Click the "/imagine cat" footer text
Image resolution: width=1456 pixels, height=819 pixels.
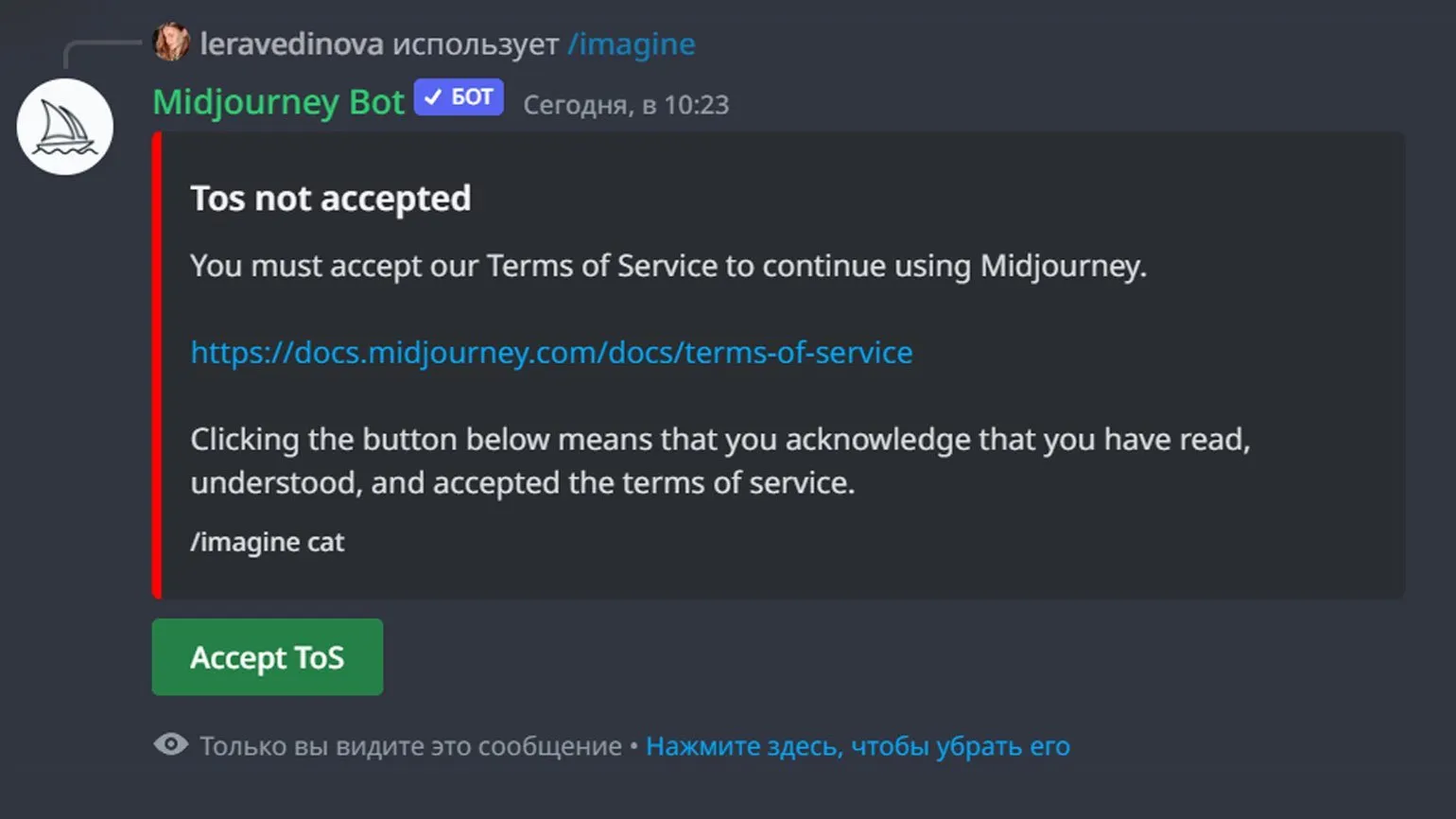tap(268, 542)
